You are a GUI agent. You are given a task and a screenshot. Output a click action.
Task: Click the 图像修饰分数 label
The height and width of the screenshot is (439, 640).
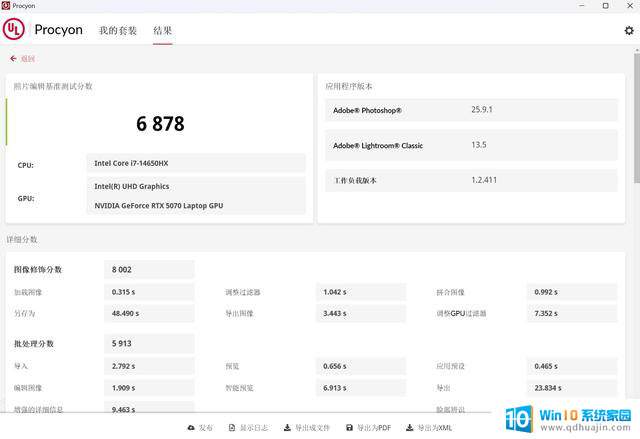tap(38, 270)
